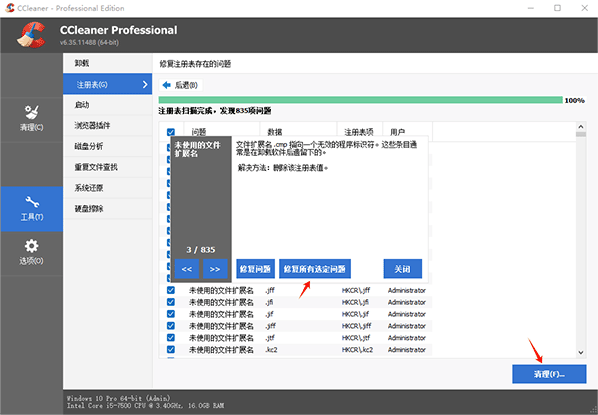Maximize the CCleaner window

pos(557,8)
